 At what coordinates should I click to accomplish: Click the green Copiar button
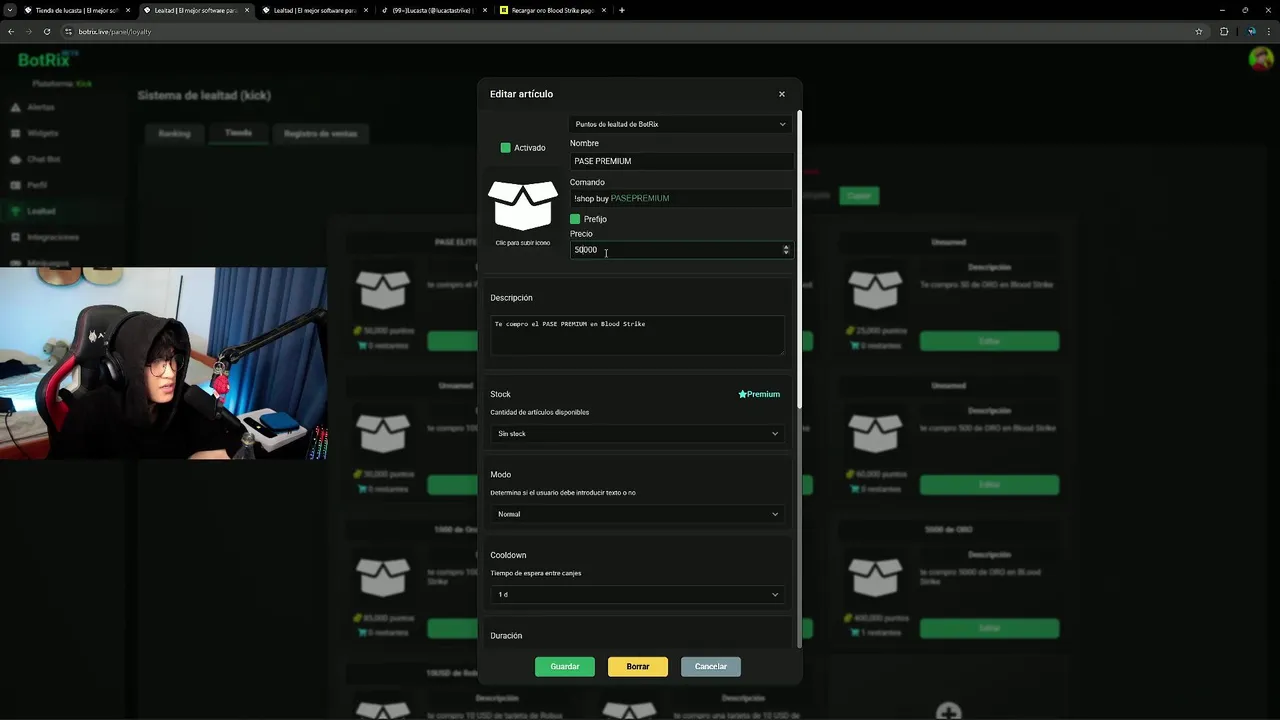point(859,196)
